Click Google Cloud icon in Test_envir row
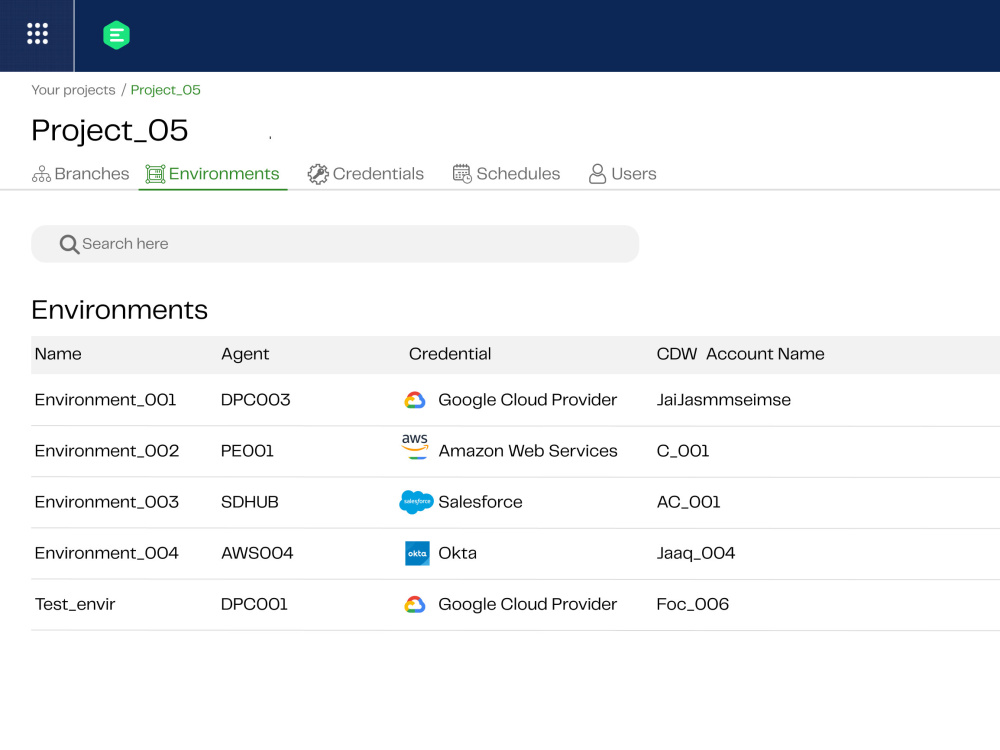Viewport: 1000px width, 750px height. pos(415,604)
